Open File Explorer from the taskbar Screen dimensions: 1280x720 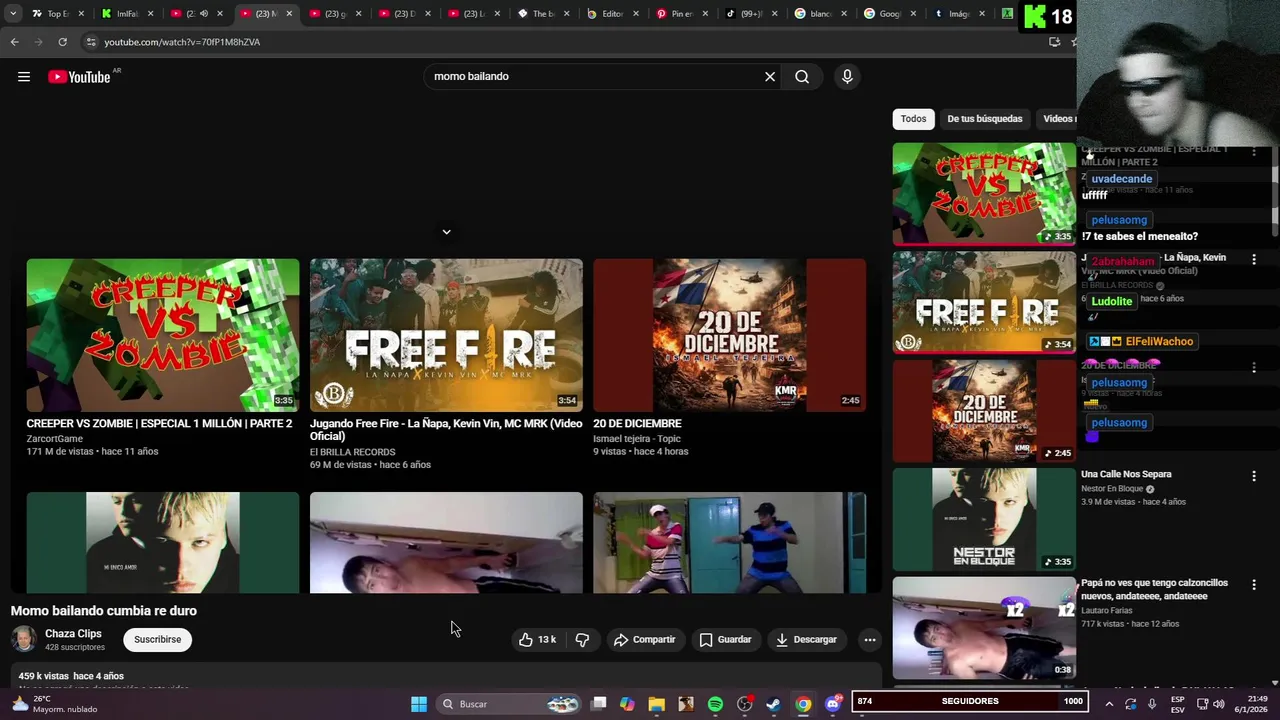656,704
